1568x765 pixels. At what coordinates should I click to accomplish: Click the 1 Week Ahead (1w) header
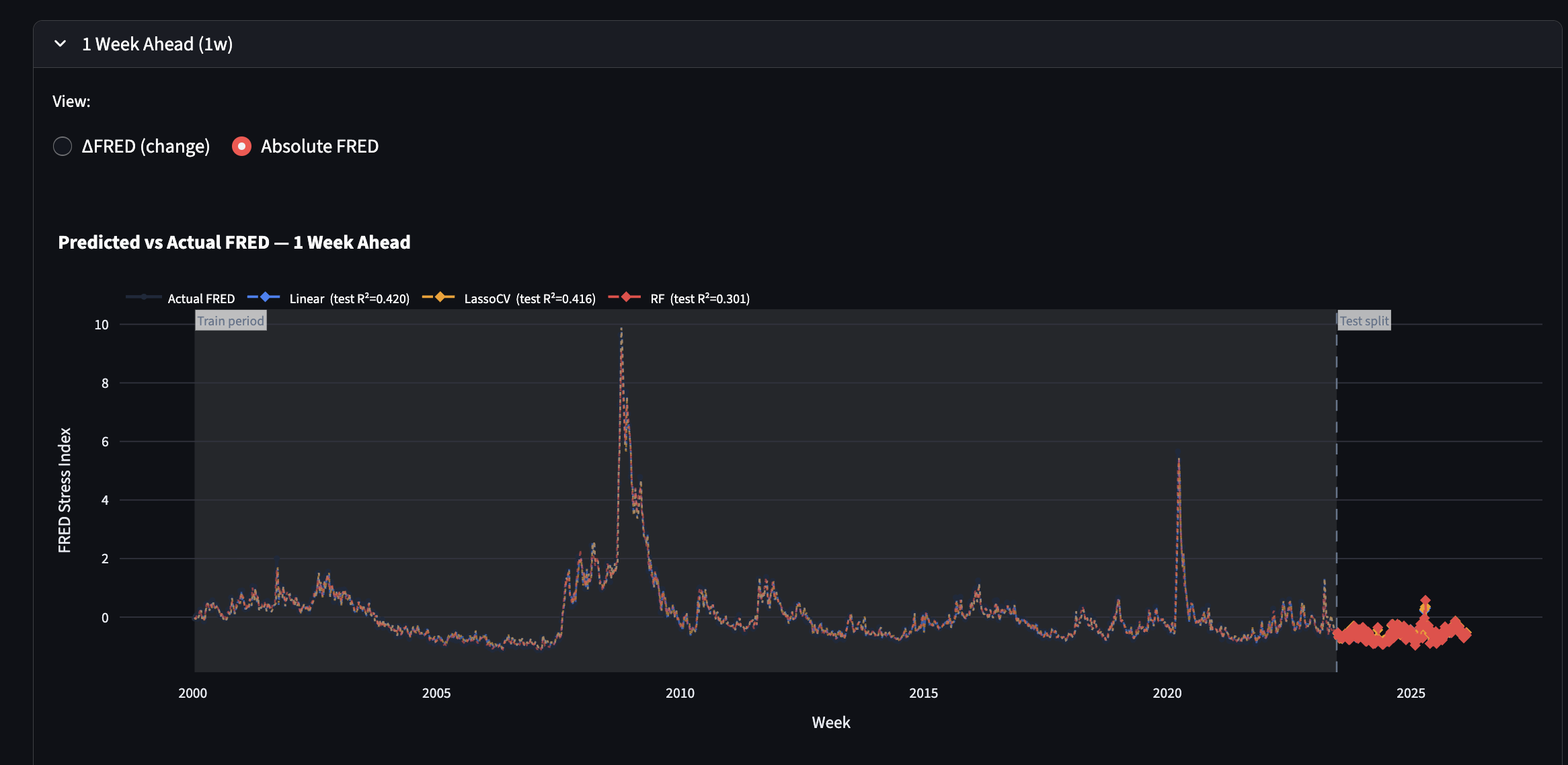[157, 44]
